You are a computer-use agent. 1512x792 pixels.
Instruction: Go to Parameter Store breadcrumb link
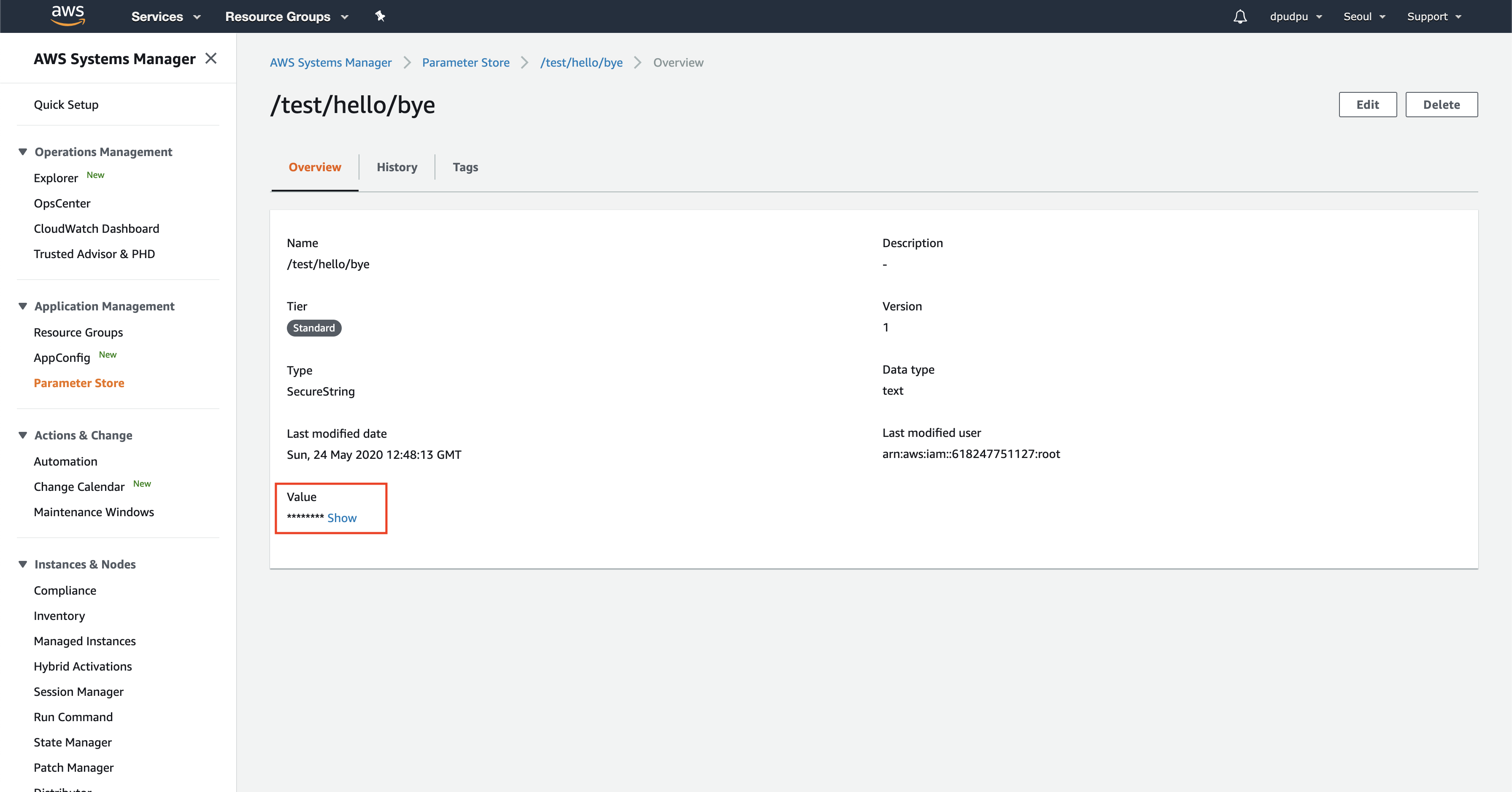coord(465,63)
